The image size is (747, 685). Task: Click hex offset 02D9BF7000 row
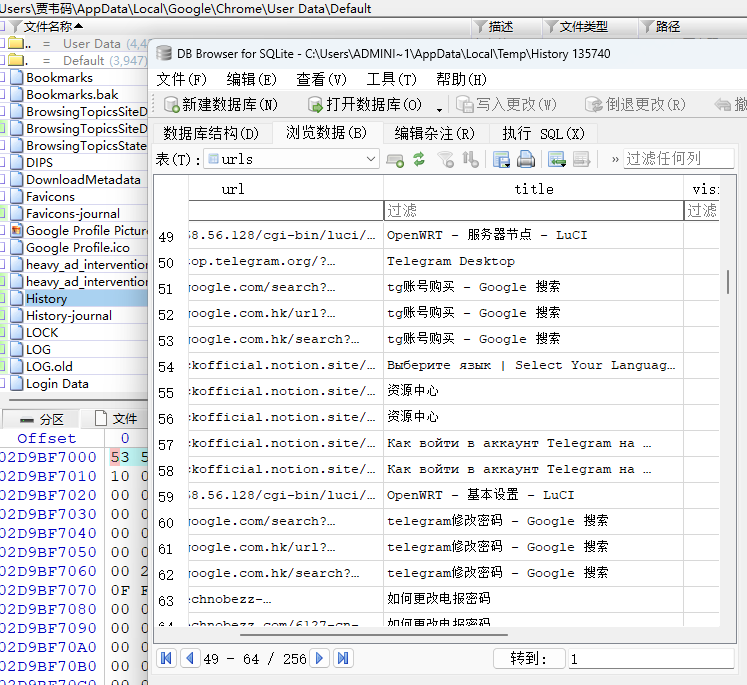[x=49, y=457]
